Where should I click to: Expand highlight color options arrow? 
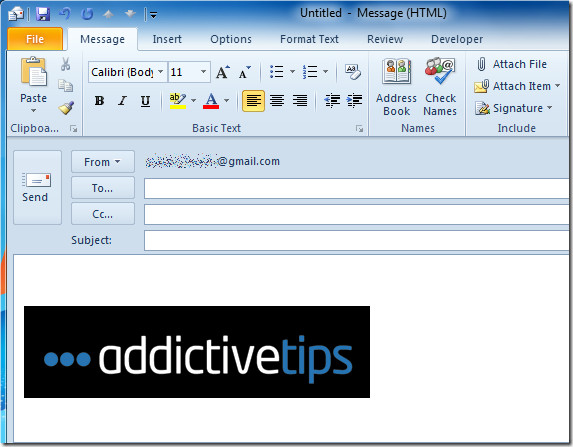tap(193, 101)
